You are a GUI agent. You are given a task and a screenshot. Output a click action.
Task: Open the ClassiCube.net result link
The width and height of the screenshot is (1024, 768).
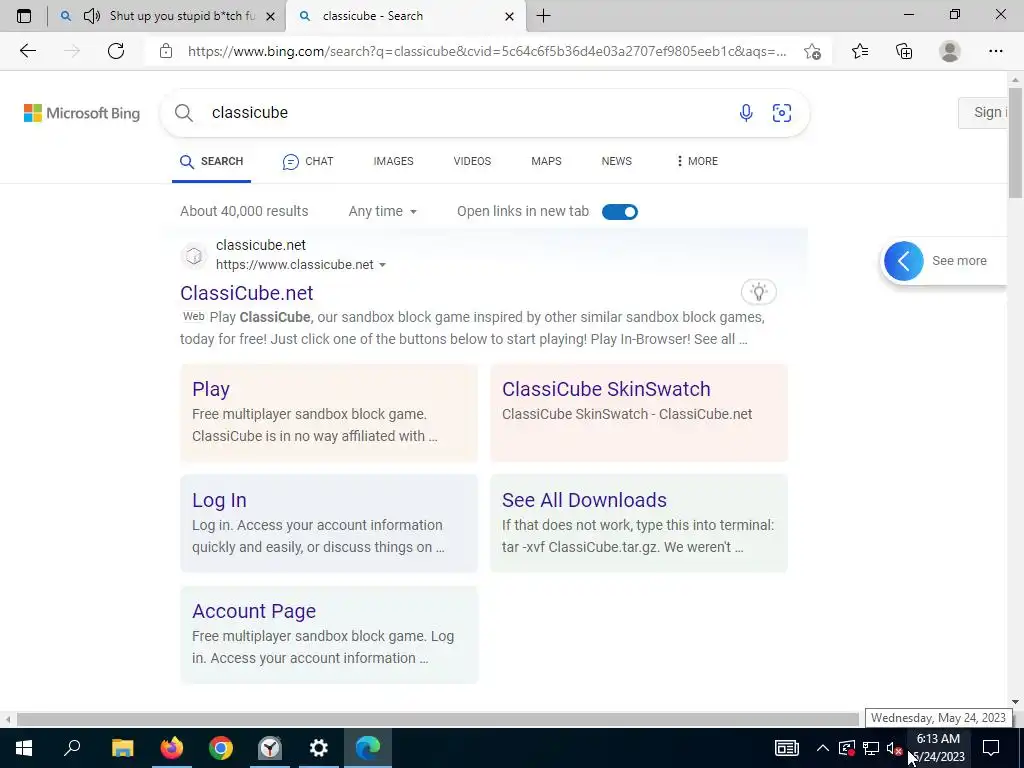247,293
